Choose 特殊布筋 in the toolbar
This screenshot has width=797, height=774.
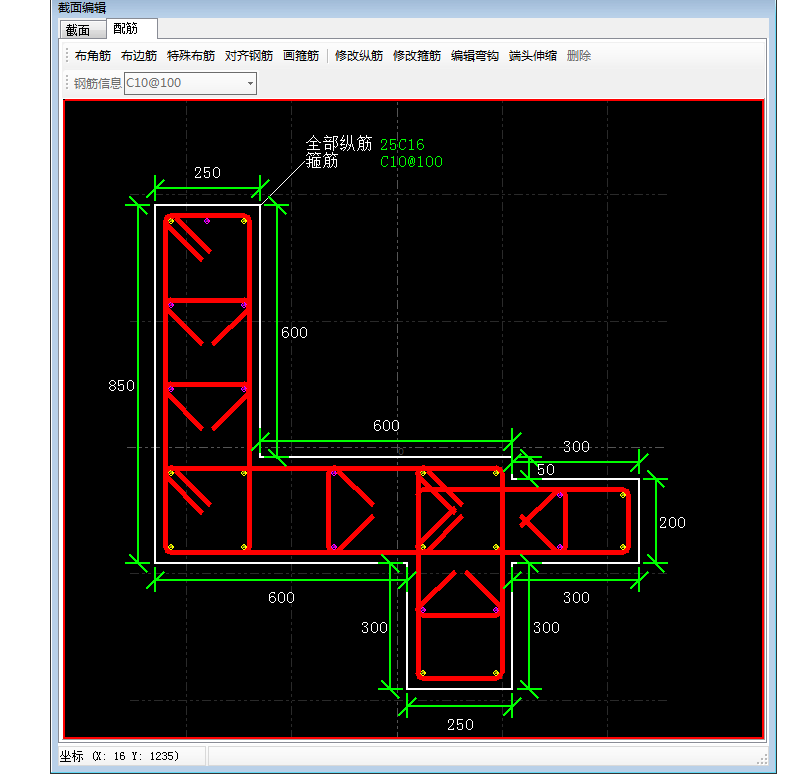[x=191, y=56]
